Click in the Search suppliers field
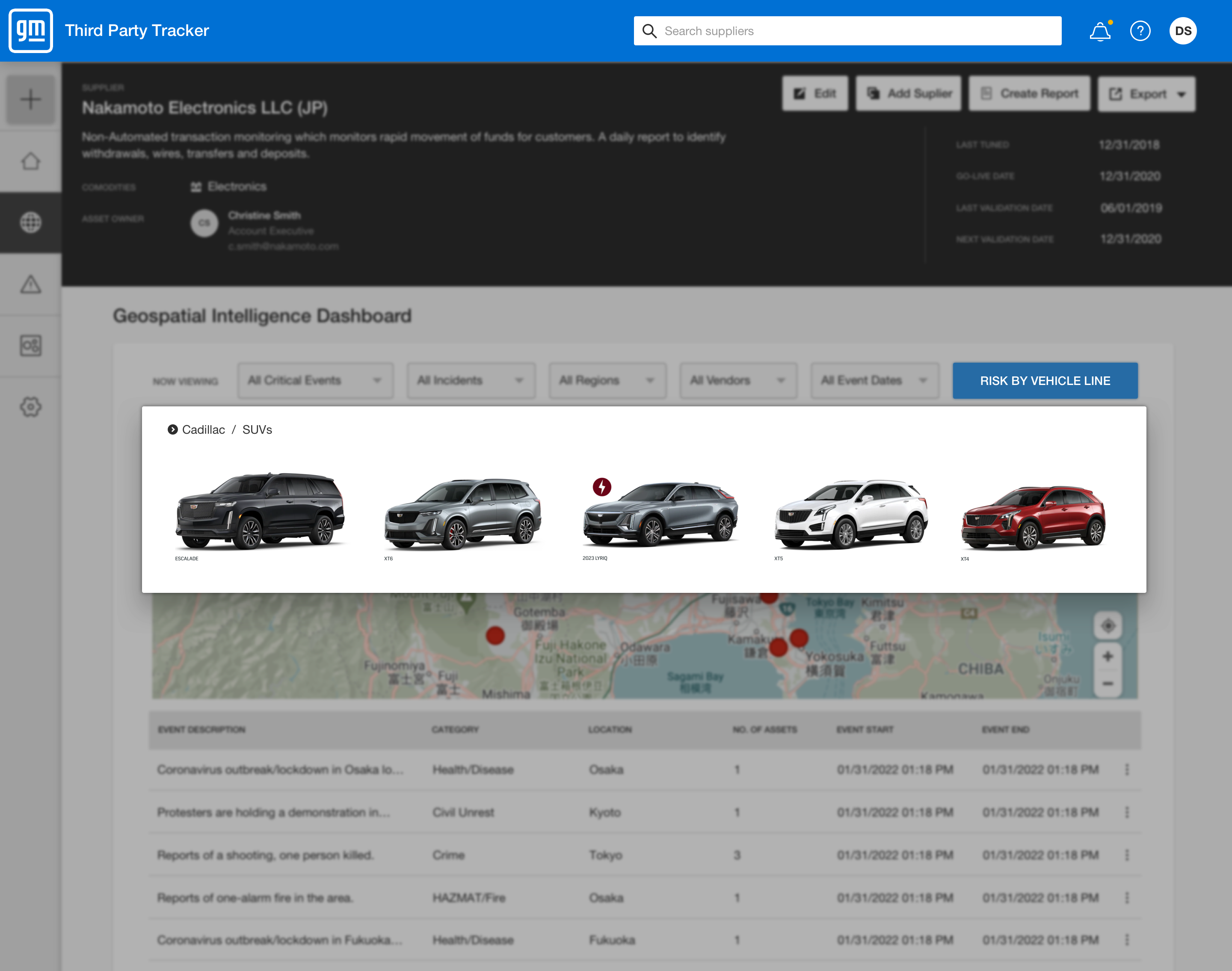Image resolution: width=1232 pixels, height=971 pixels. click(847, 31)
